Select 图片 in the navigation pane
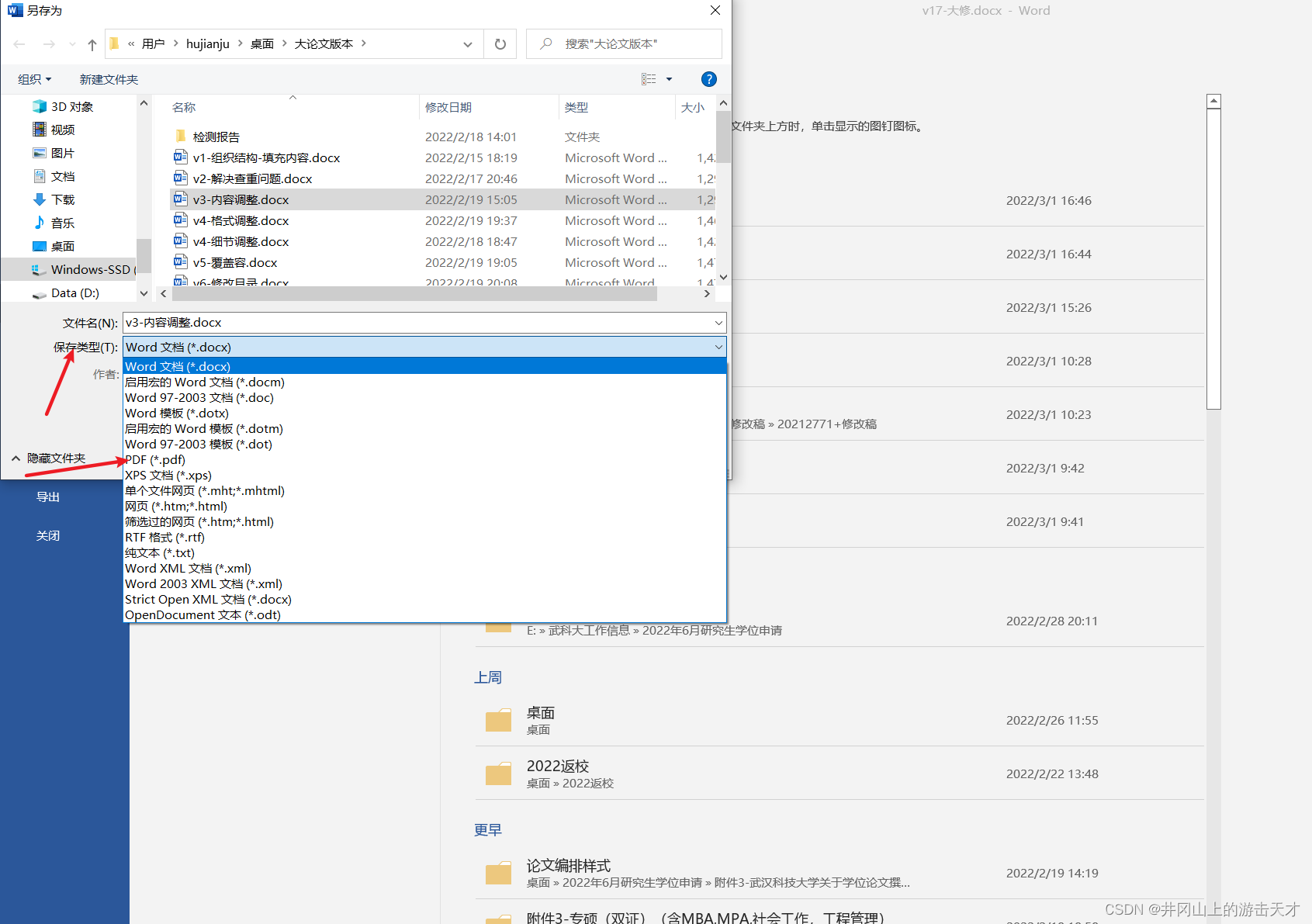The width and height of the screenshot is (1312, 924). coord(54,153)
